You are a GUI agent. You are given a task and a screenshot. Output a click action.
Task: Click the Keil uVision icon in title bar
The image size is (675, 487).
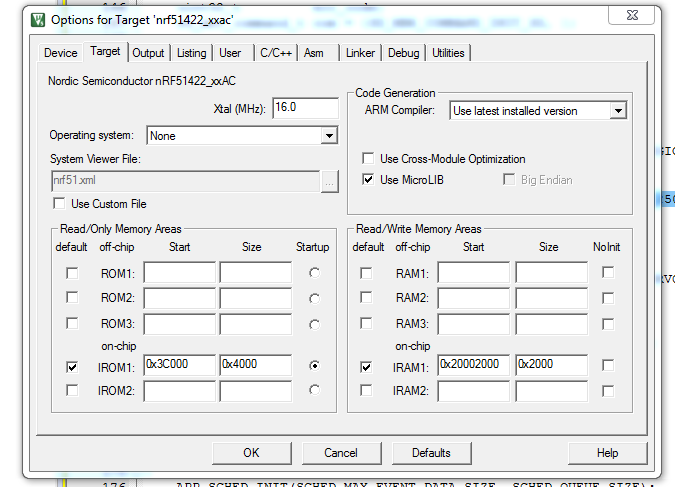[38, 20]
